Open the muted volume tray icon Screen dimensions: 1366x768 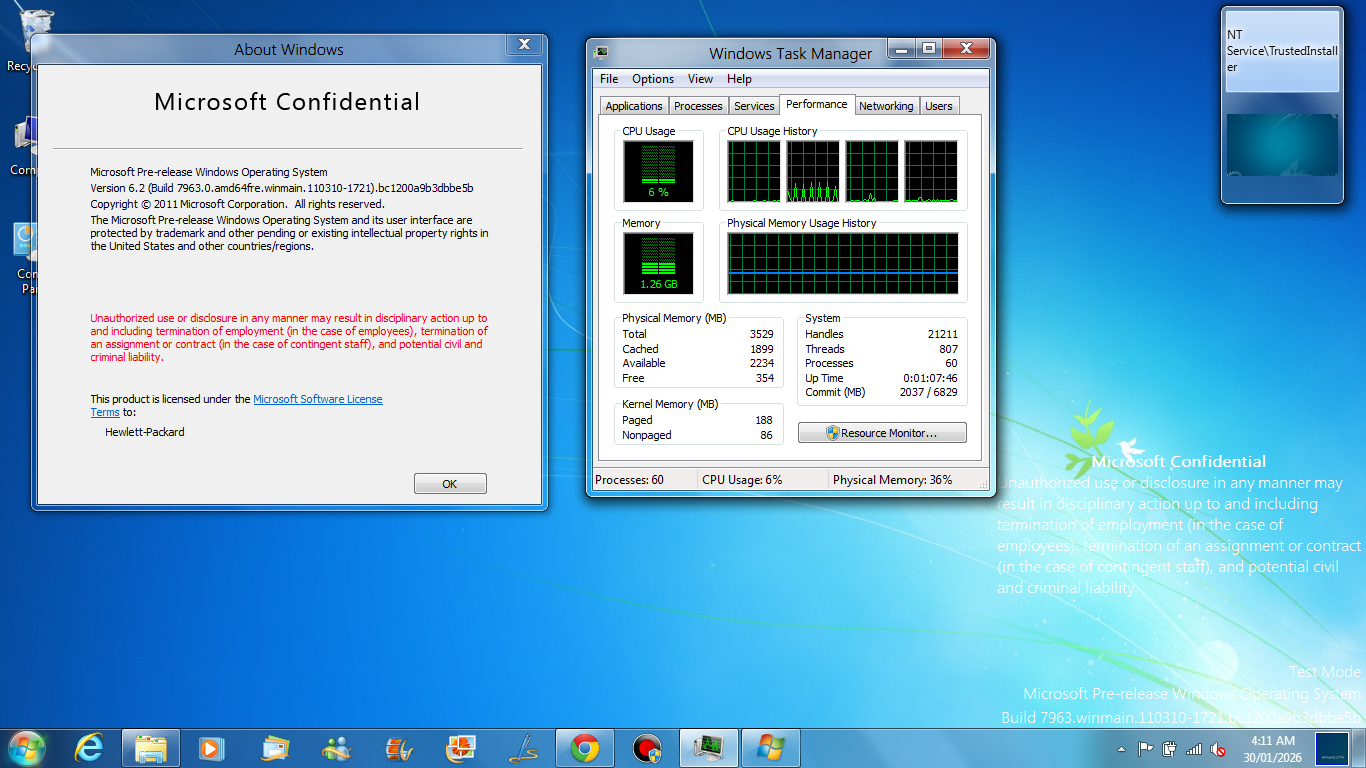tap(1218, 749)
